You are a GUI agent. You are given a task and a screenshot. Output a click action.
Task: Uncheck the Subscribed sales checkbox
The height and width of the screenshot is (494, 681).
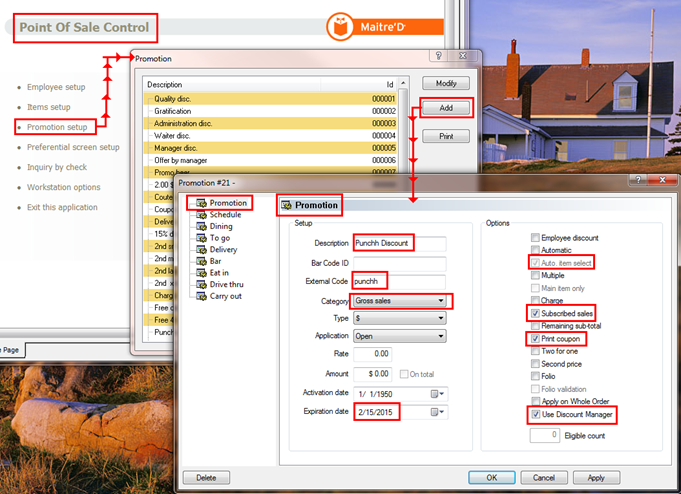coord(535,313)
